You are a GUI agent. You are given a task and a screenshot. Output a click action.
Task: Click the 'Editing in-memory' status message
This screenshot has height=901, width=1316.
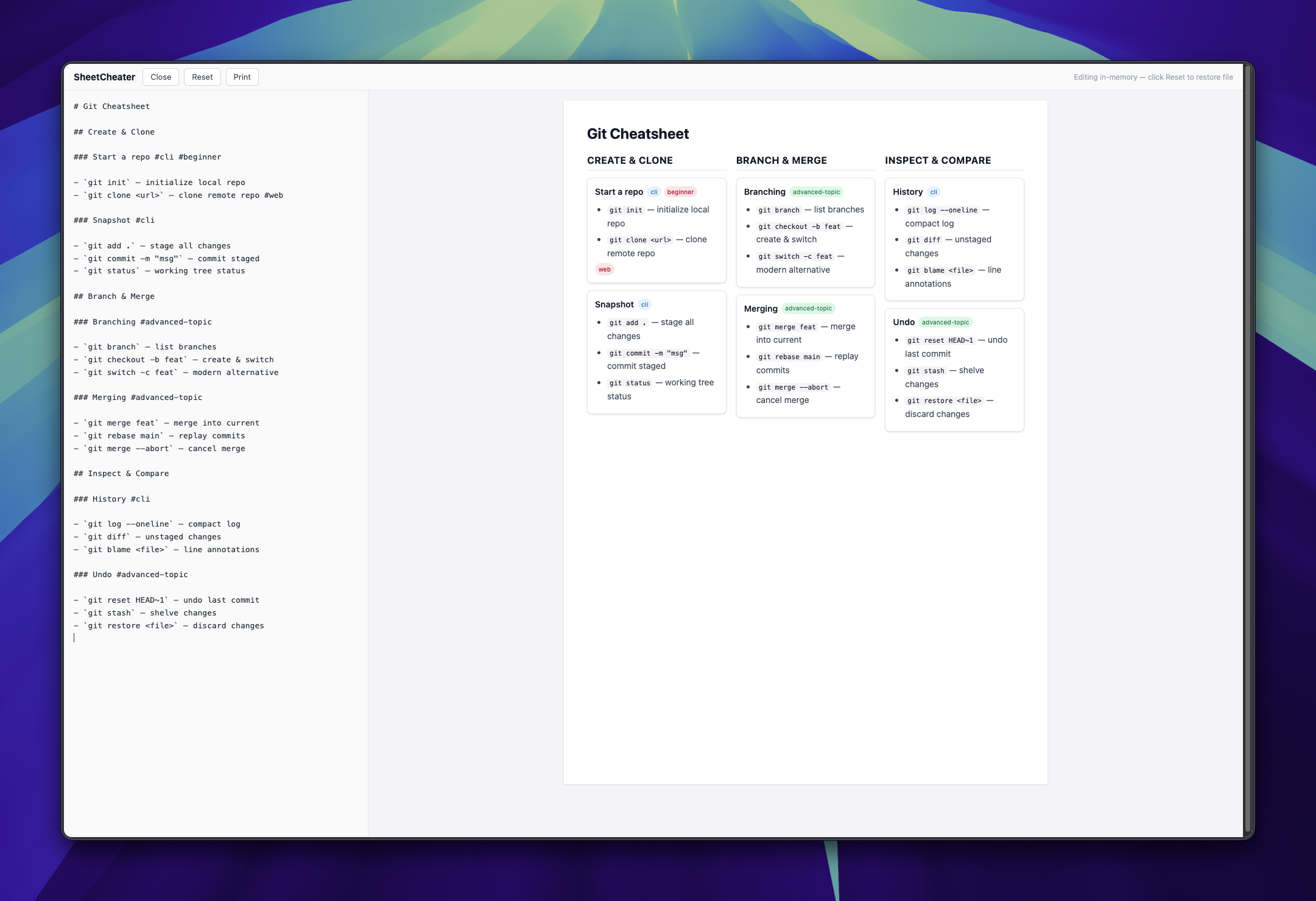coord(1153,77)
